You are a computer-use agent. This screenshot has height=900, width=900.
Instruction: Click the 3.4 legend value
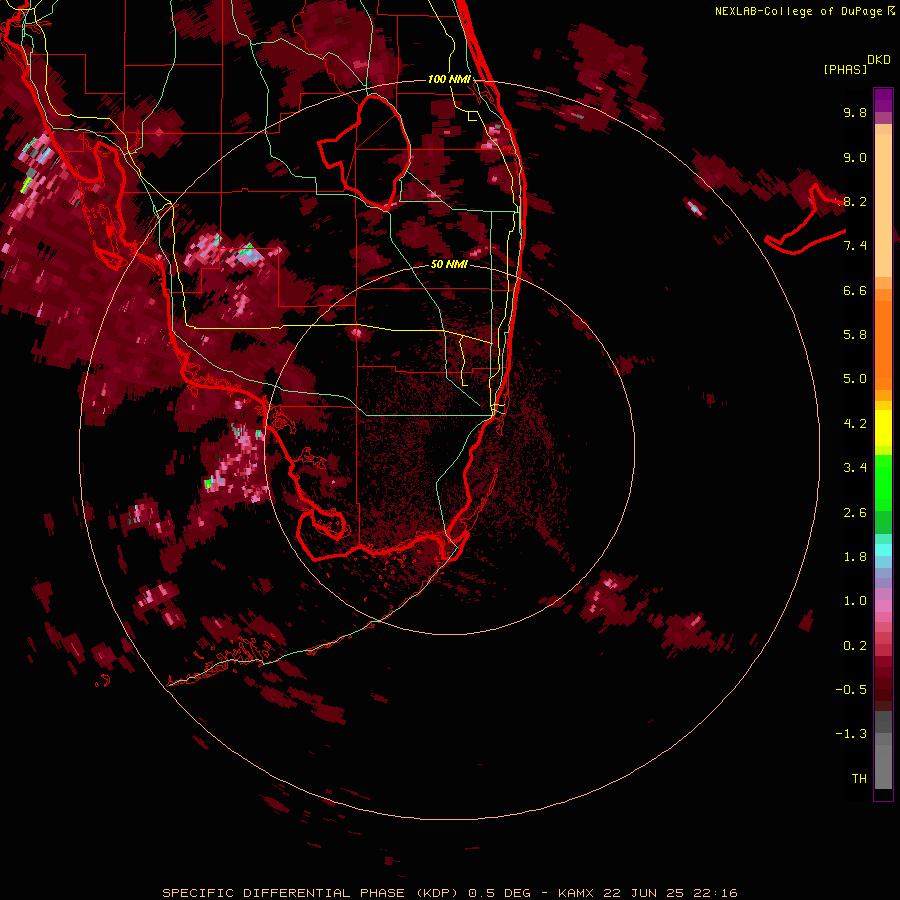point(855,468)
